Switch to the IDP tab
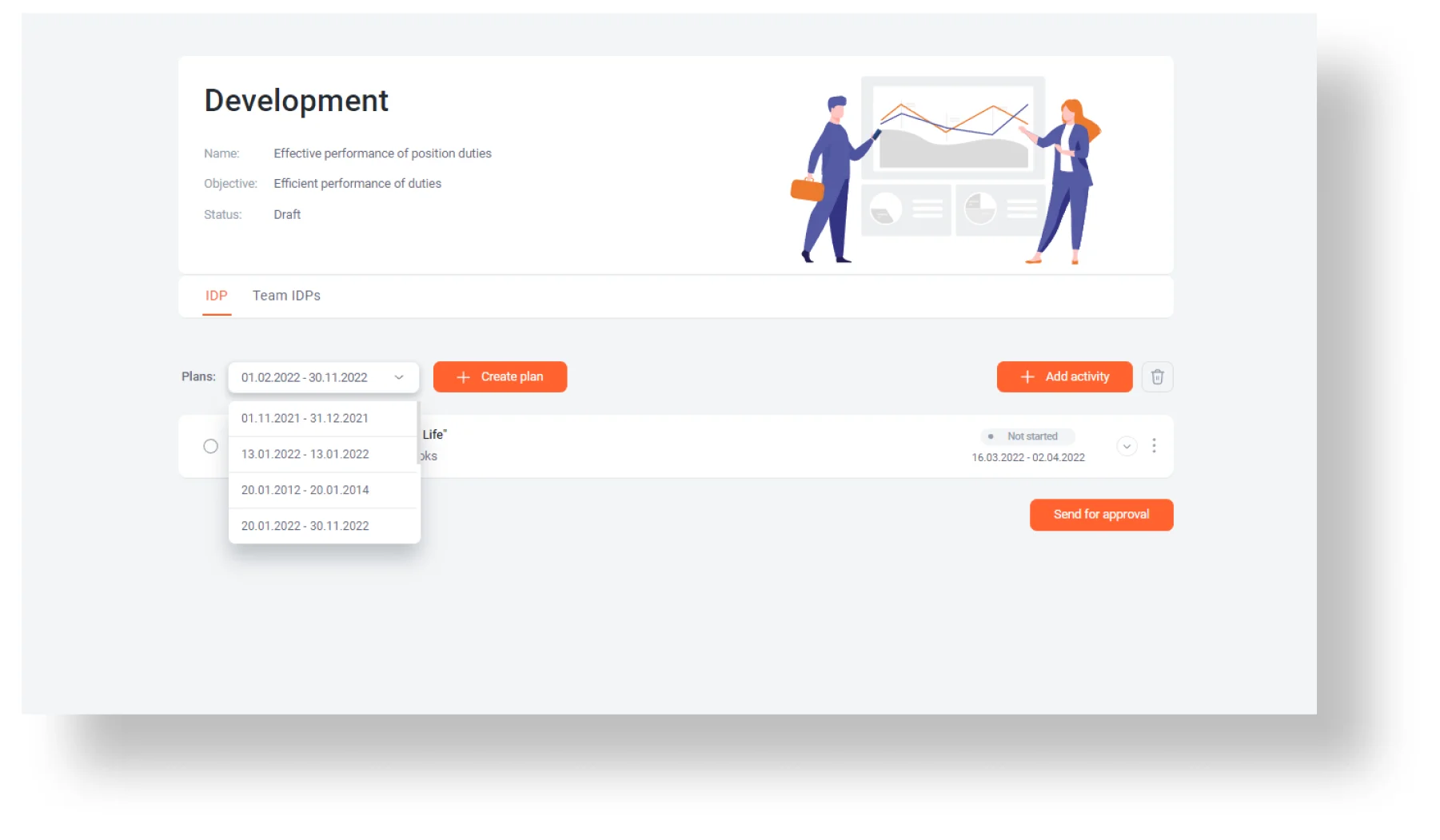This screenshot has width=1440, height=840. [x=216, y=296]
